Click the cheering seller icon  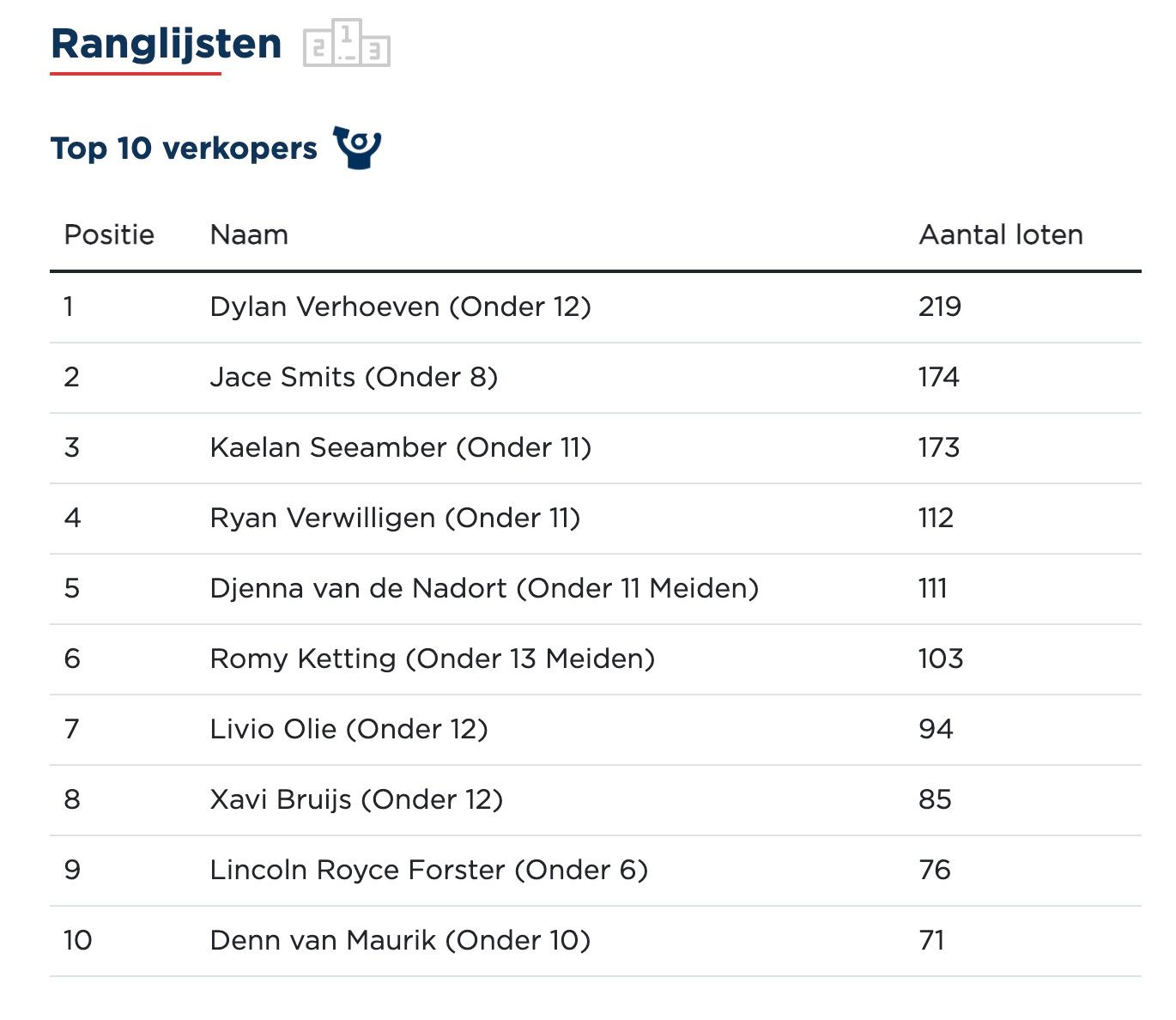[x=357, y=148]
